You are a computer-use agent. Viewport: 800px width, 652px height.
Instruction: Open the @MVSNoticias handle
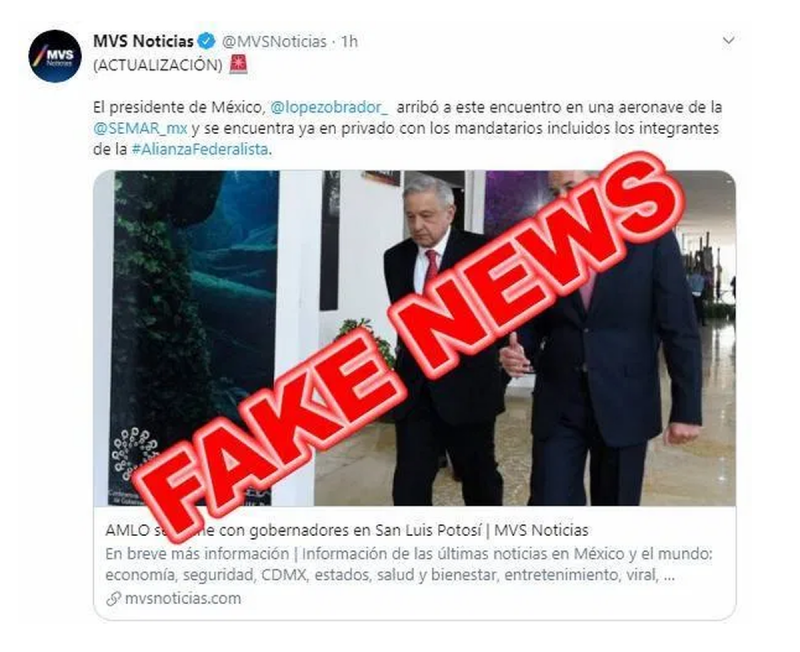click(274, 41)
